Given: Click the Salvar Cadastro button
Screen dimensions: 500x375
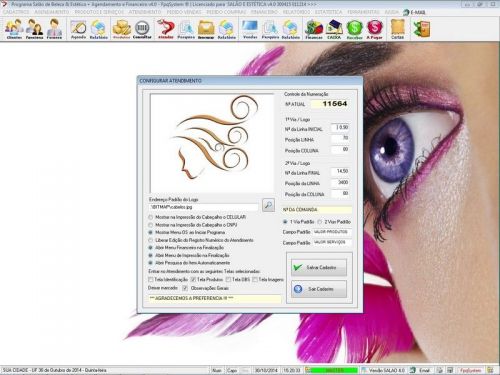Looking at the screenshot, I should coord(319,268).
